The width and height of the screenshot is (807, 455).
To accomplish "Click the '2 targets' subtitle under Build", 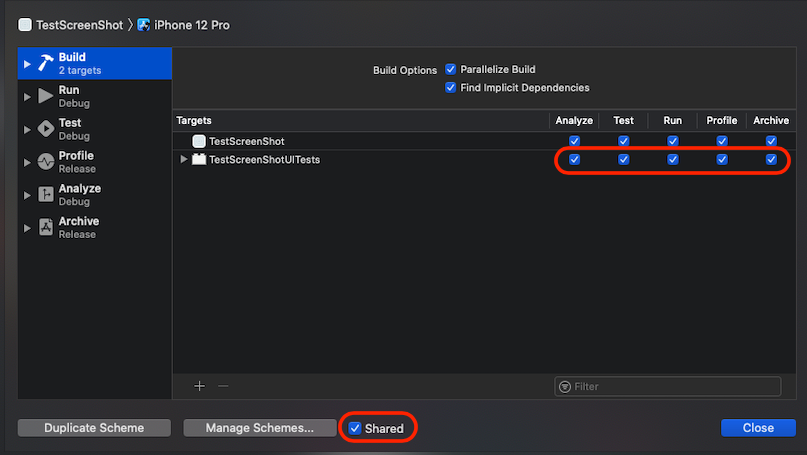I will coord(80,71).
